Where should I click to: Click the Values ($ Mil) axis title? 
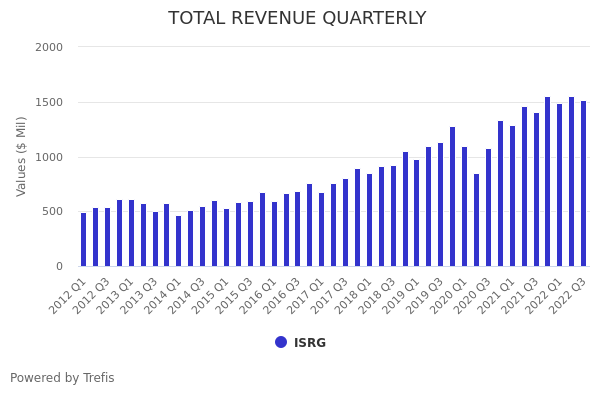[22, 156]
